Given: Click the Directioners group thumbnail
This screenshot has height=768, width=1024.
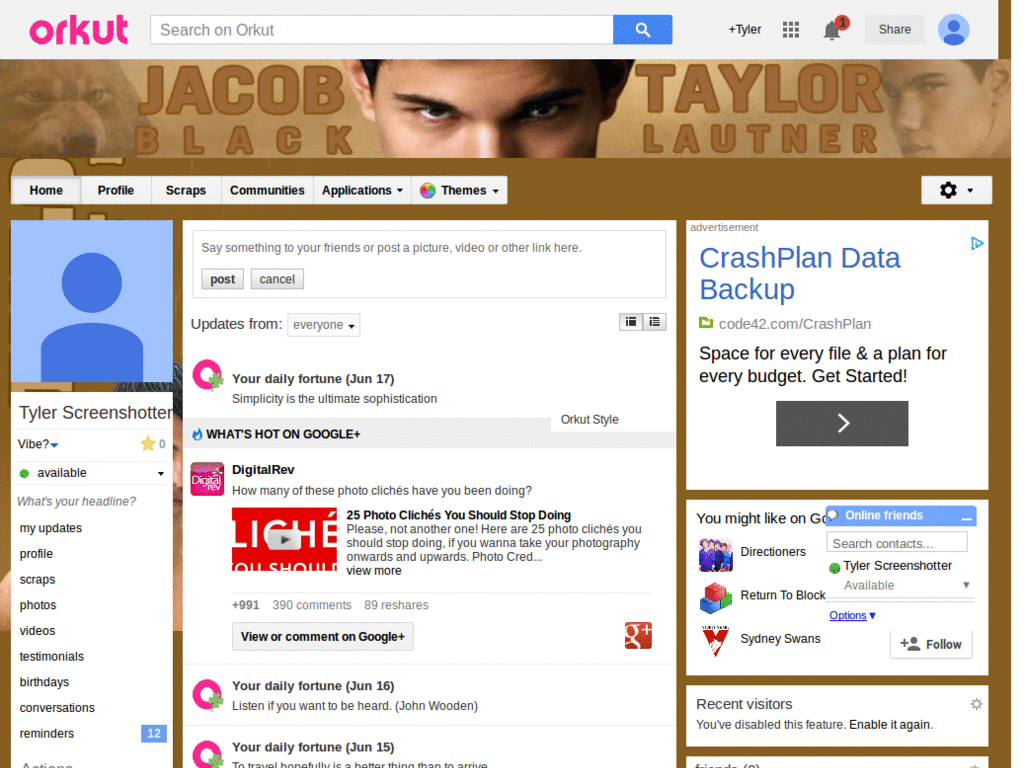Looking at the screenshot, I should tap(715, 554).
